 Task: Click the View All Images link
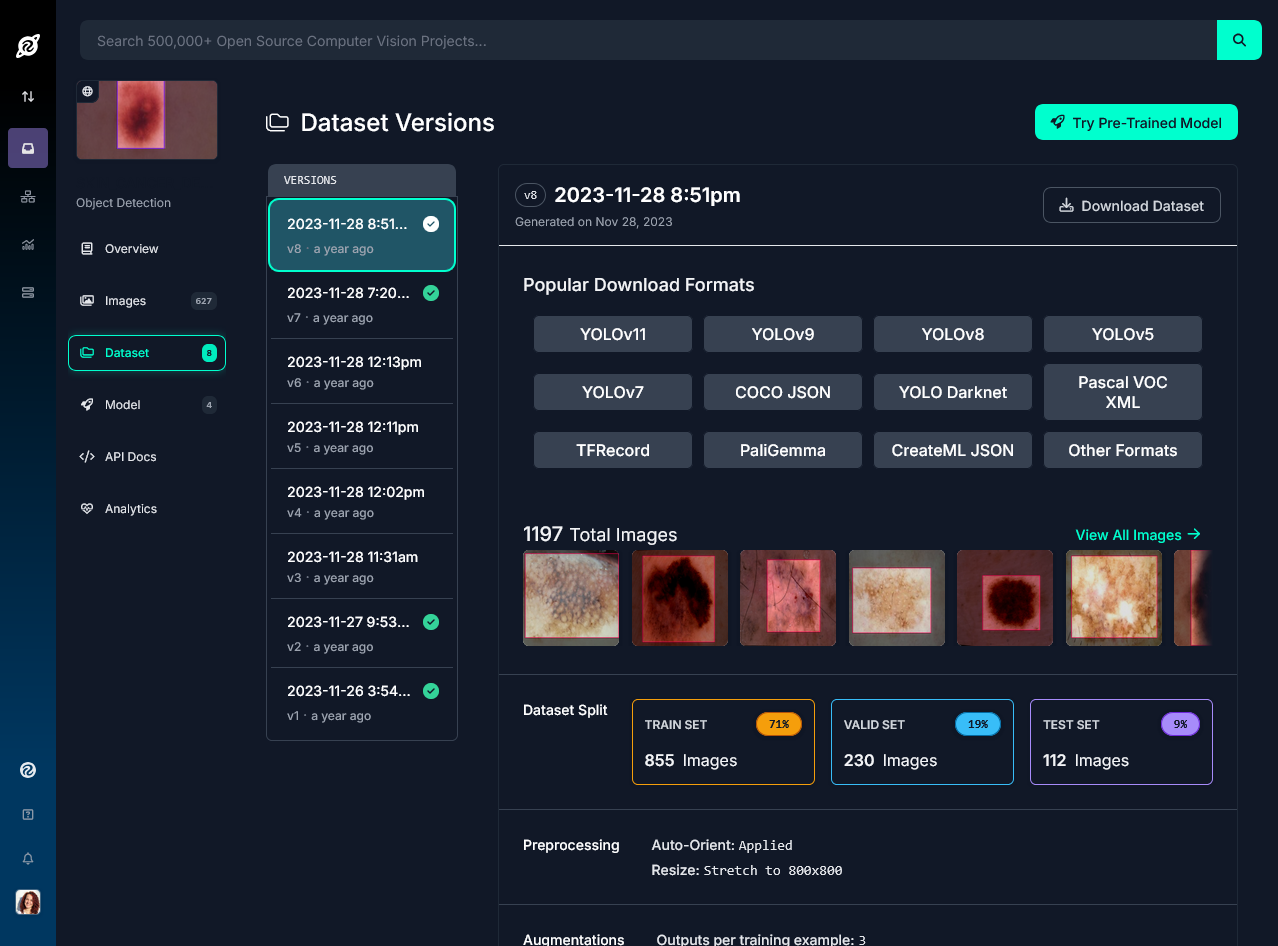point(1137,535)
